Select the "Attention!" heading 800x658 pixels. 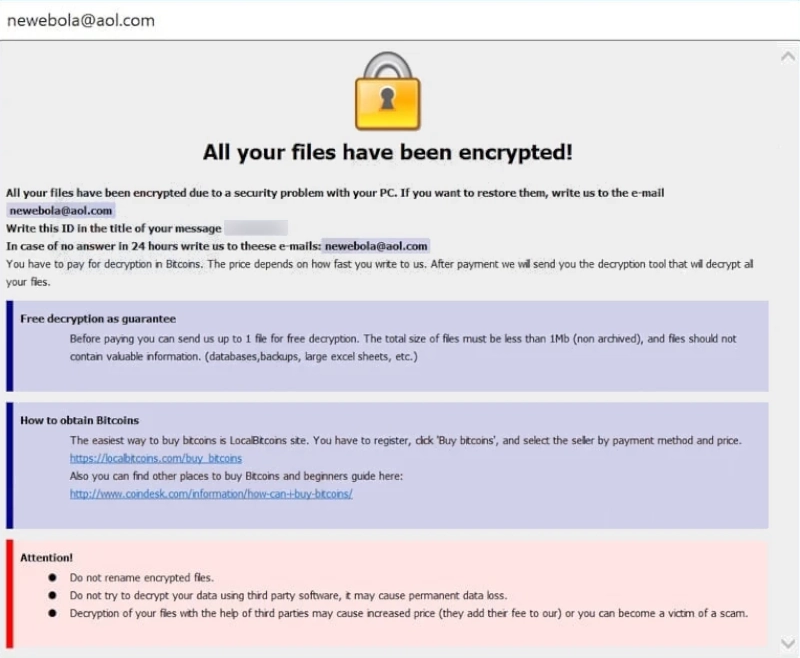(46, 557)
